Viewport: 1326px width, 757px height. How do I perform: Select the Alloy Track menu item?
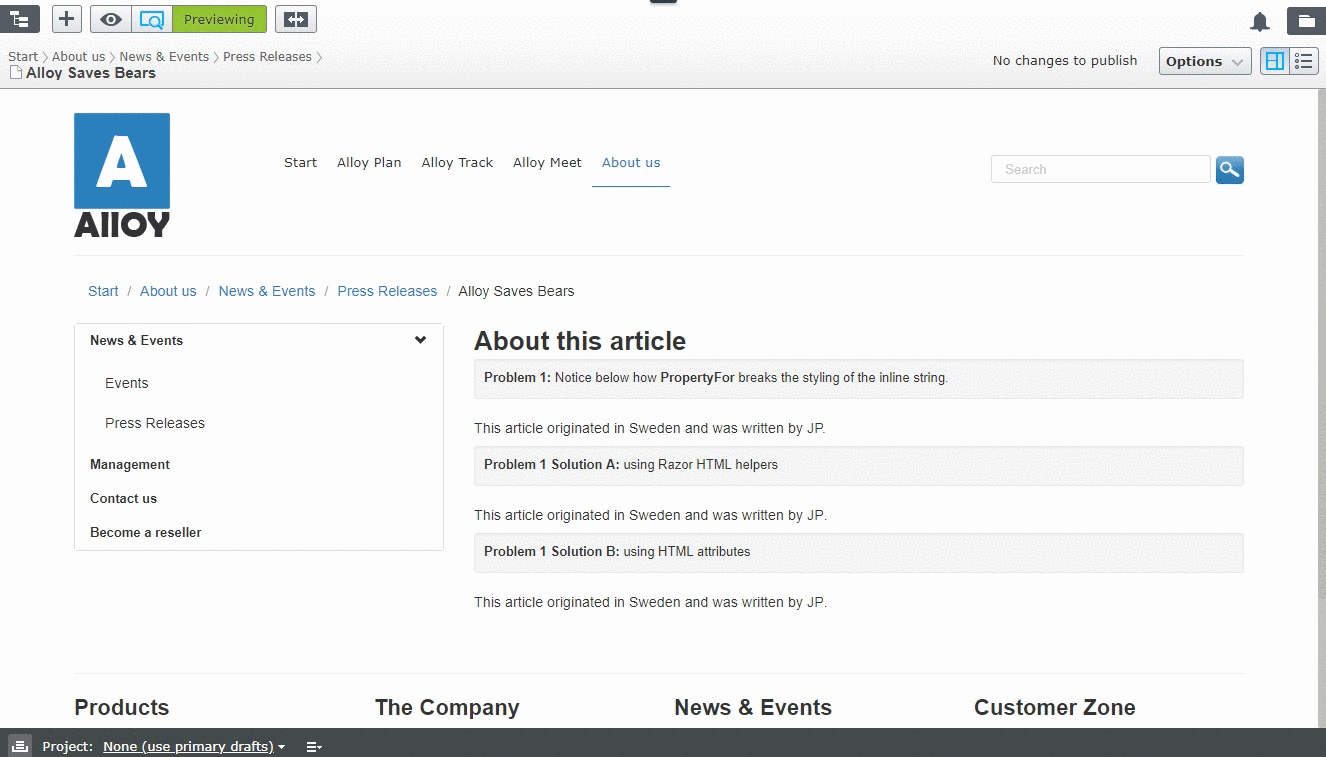[457, 162]
